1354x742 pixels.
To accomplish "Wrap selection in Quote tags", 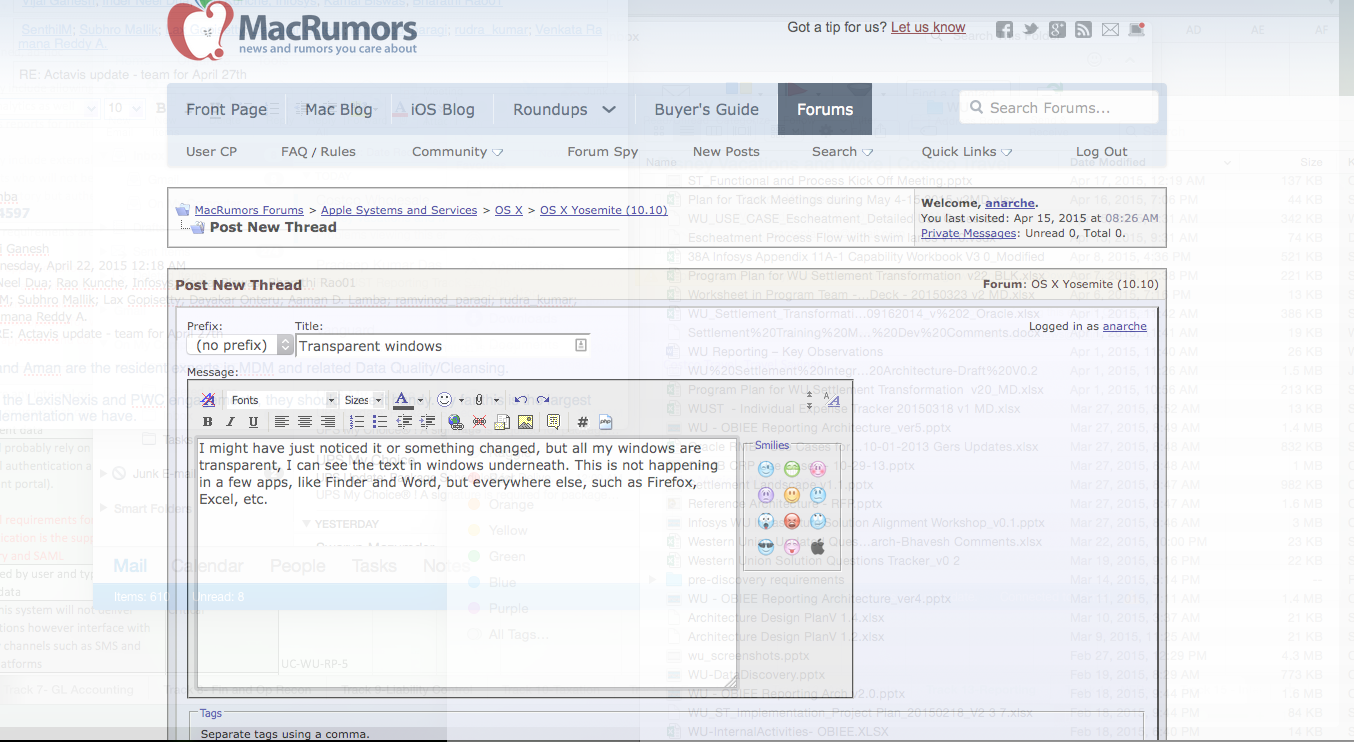I will coord(553,422).
